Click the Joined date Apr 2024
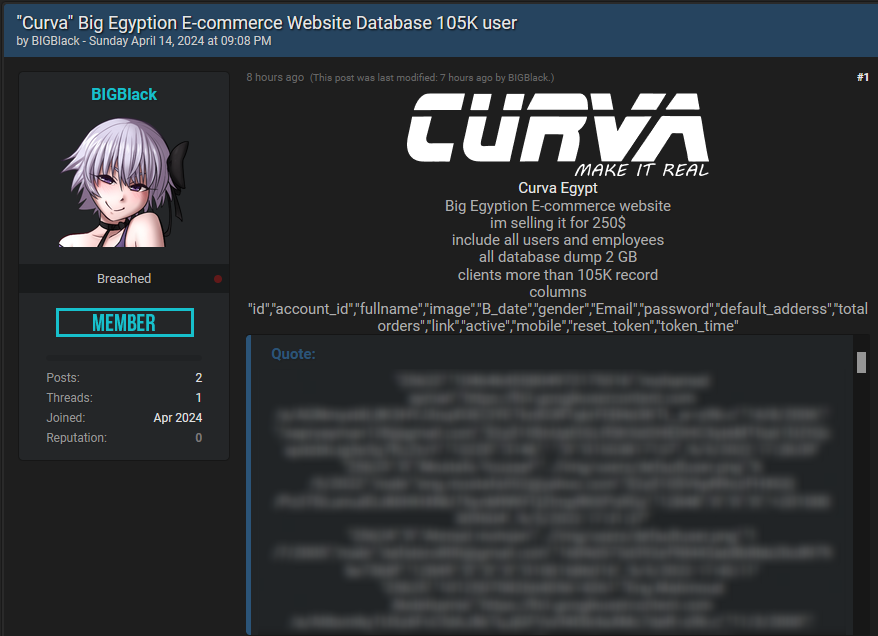 [178, 418]
